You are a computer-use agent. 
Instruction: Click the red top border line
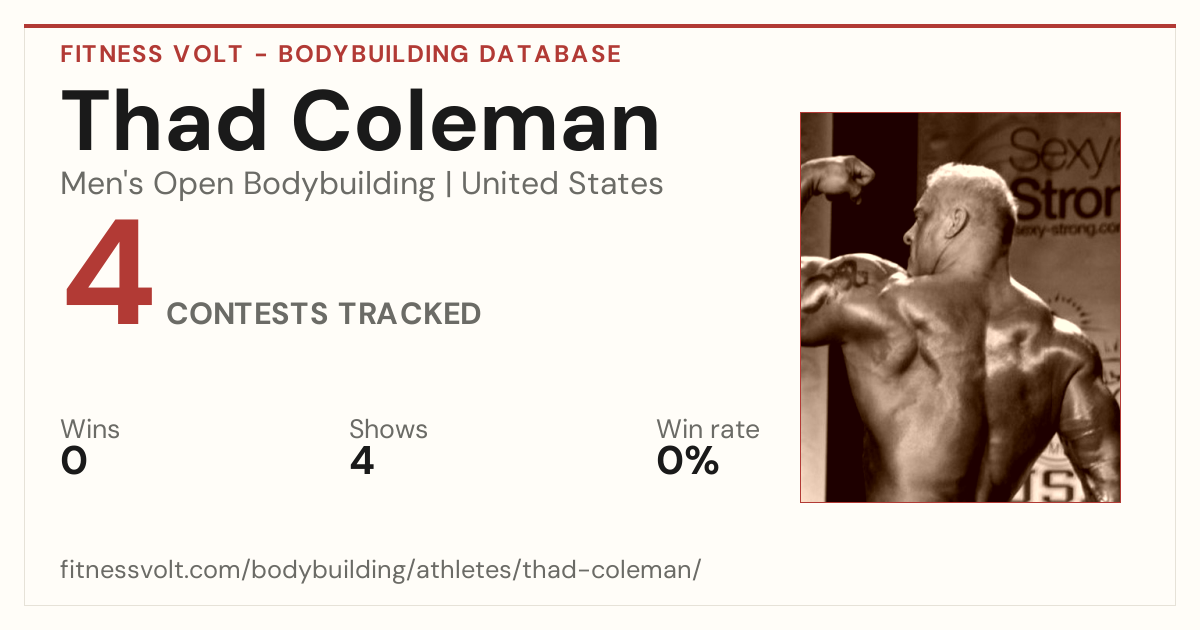point(600,26)
